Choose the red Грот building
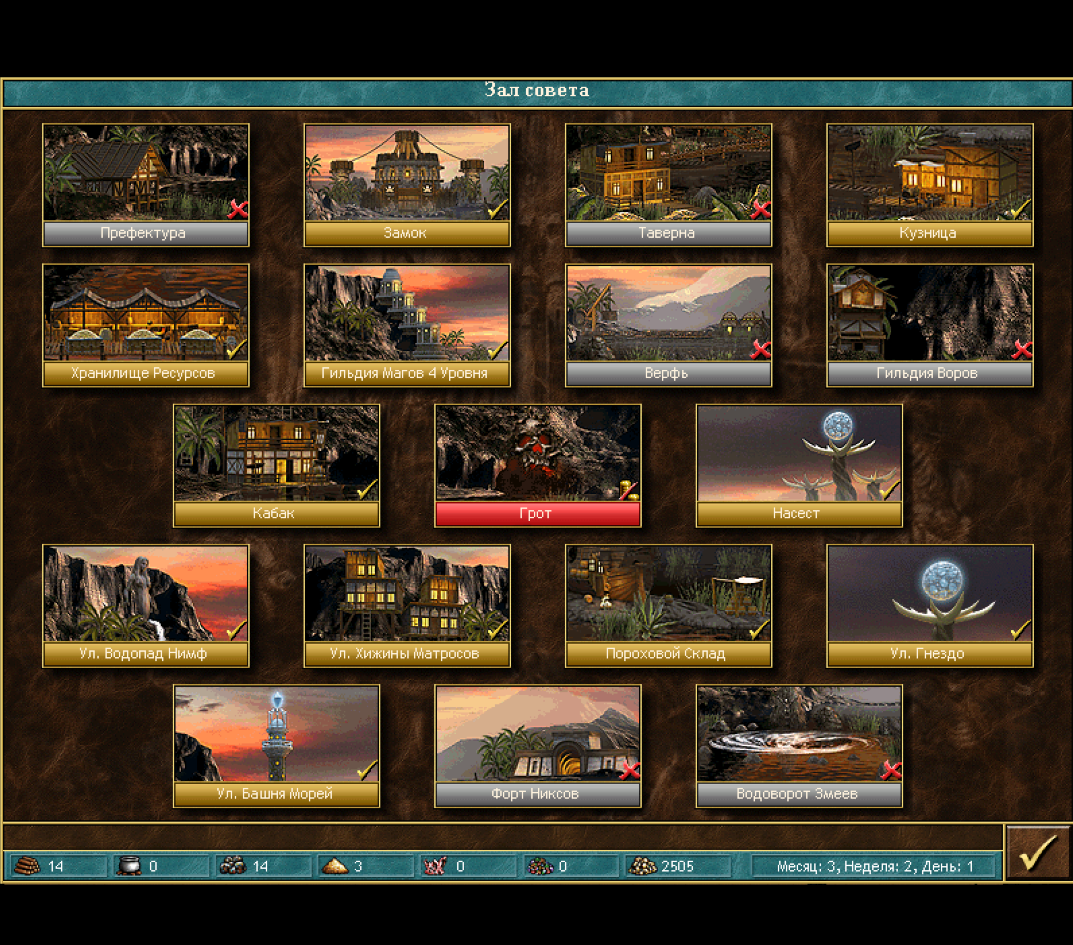 coord(538,465)
